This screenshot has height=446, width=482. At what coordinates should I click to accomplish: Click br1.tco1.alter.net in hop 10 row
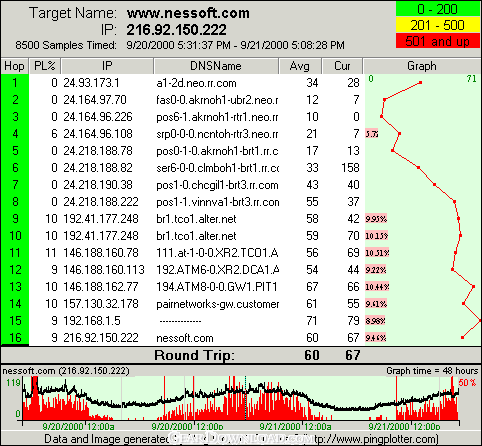(x=196, y=236)
